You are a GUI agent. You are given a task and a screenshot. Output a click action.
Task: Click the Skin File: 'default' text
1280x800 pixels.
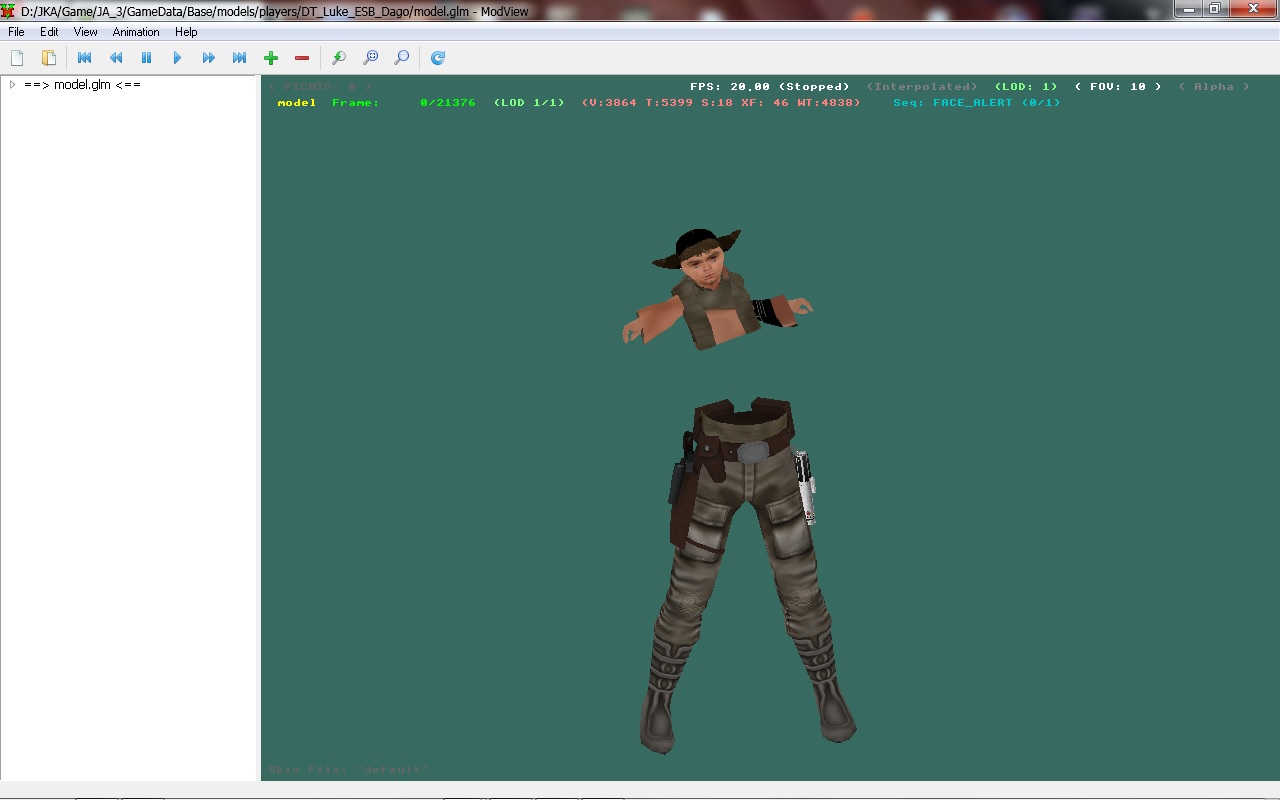[348, 770]
